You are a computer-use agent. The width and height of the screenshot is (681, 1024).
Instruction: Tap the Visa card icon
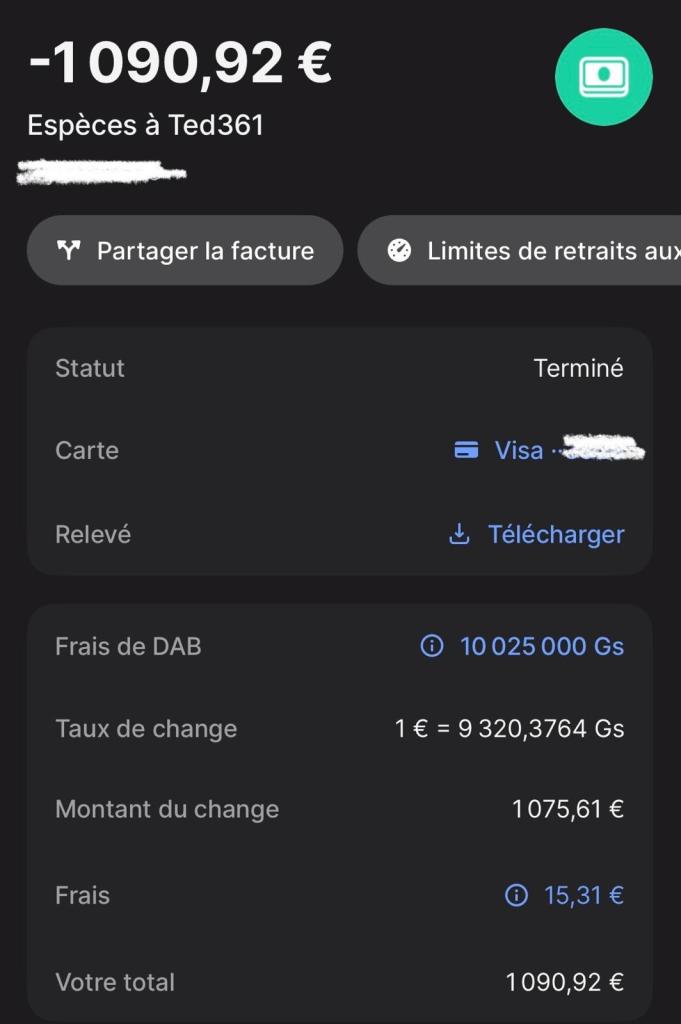466,450
